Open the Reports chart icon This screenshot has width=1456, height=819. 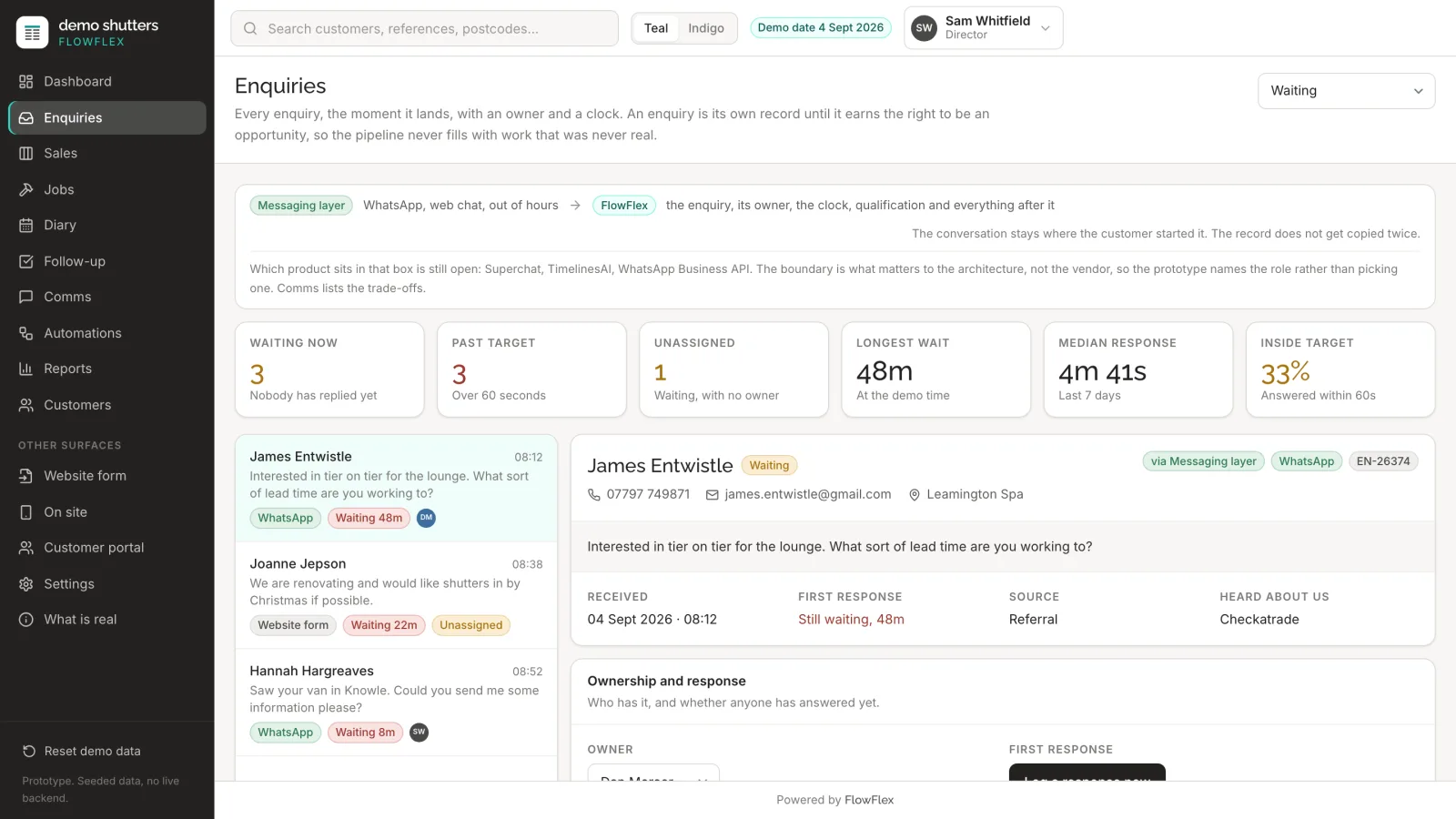point(26,369)
